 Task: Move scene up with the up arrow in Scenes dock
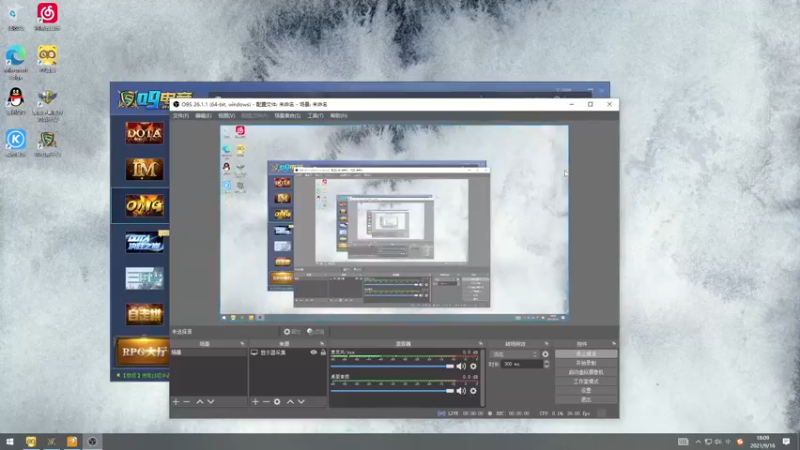click(x=200, y=402)
